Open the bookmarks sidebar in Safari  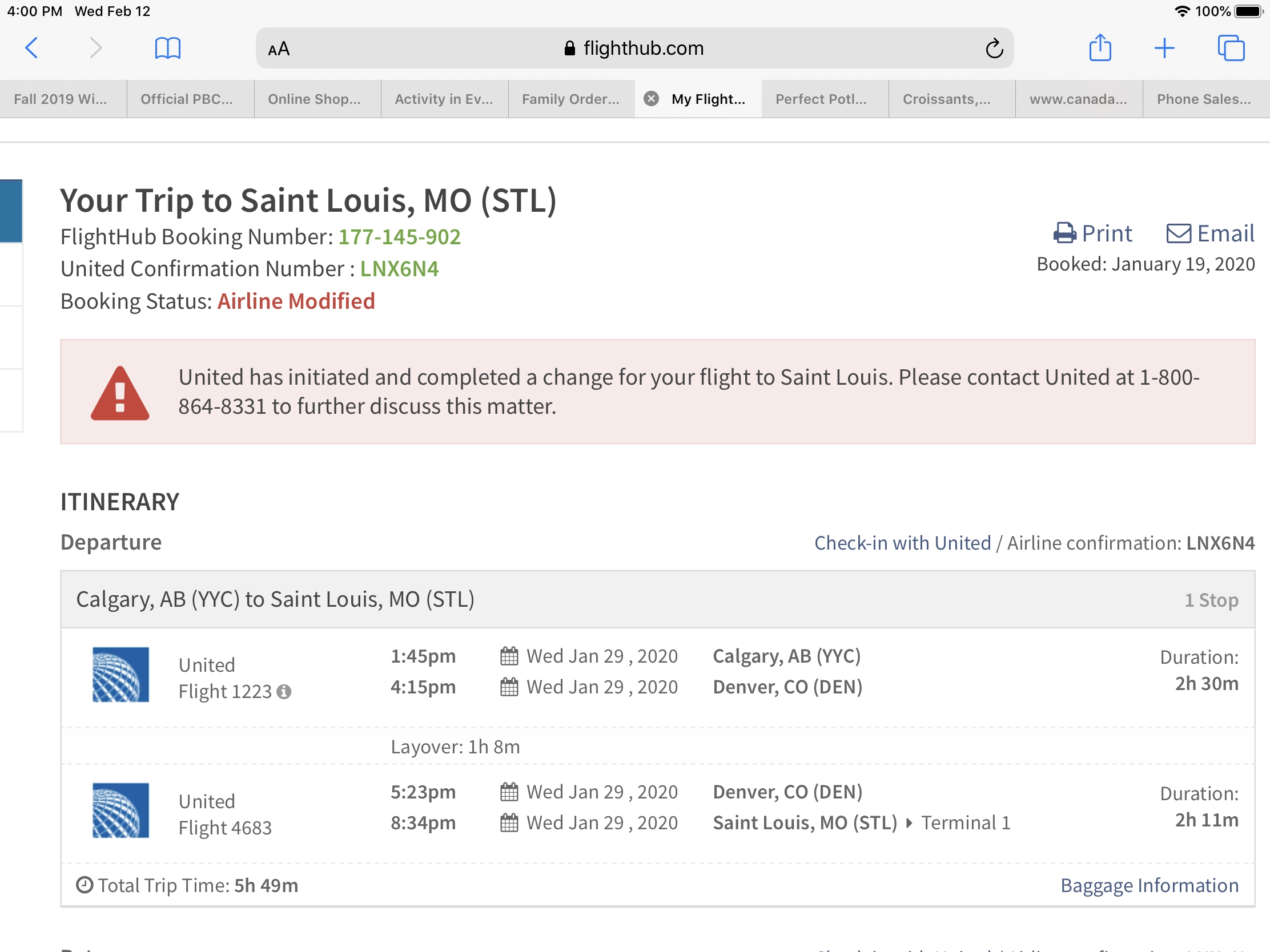(168, 47)
